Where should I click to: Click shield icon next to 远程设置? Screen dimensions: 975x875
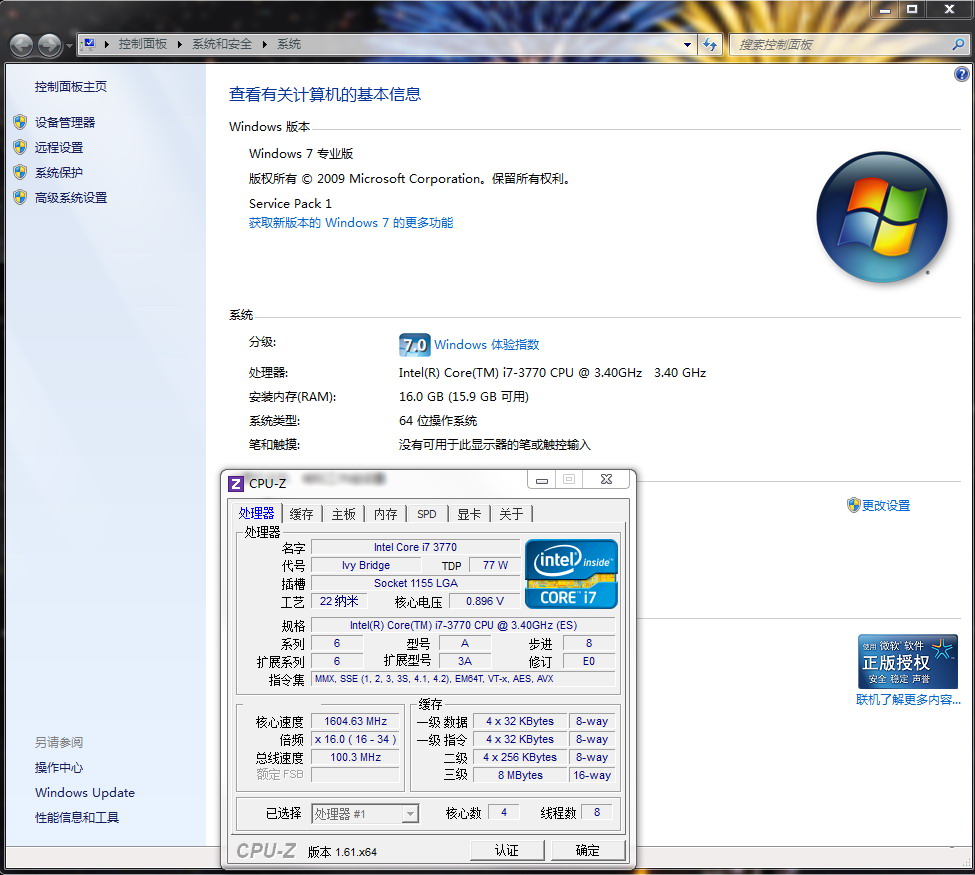coord(20,147)
